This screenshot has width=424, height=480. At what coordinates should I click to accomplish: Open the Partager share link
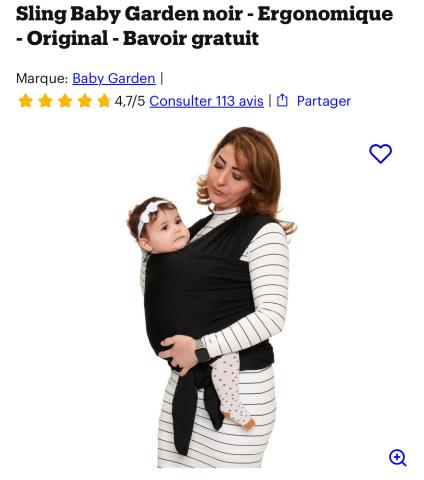pyautogui.click(x=323, y=101)
